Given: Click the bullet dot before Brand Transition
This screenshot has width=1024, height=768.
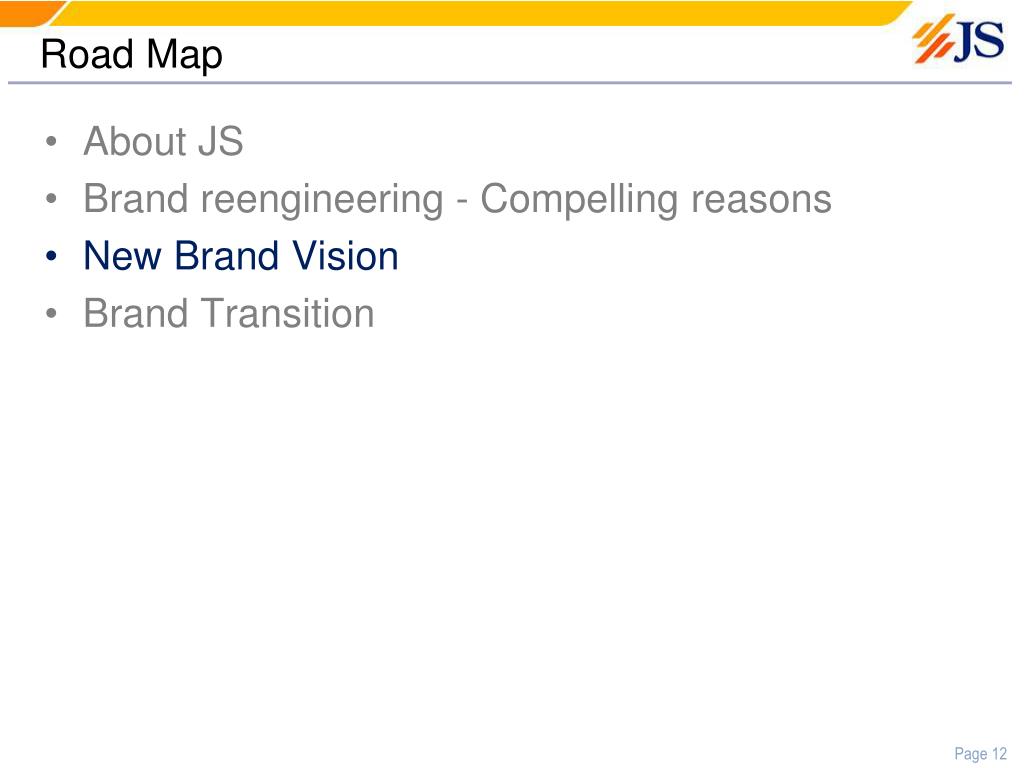Looking at the screenshot, I should (x=52, y=313).
